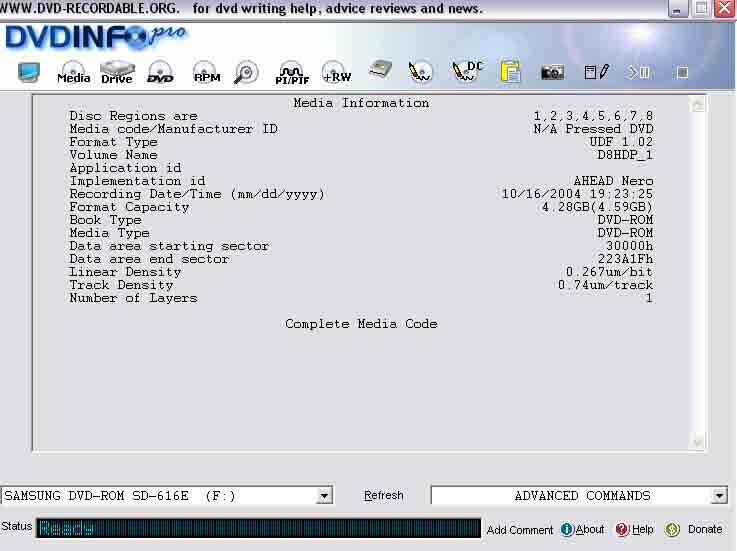This screenshot has height=551, width=737.
Task: Click the Refresh button
Action: point(384,496)
